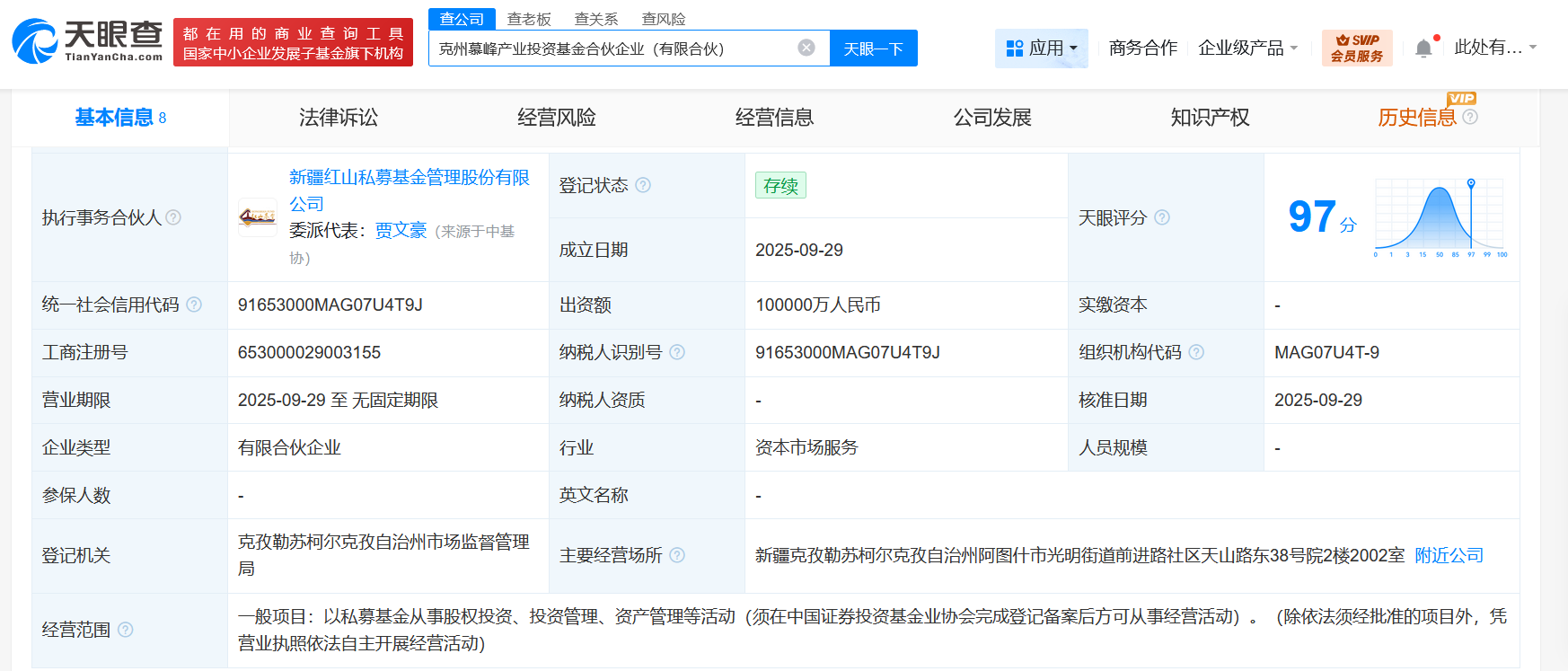Viewport: 1568px width, 671px height.
Task: Clear the search box text
Action: 806,48
